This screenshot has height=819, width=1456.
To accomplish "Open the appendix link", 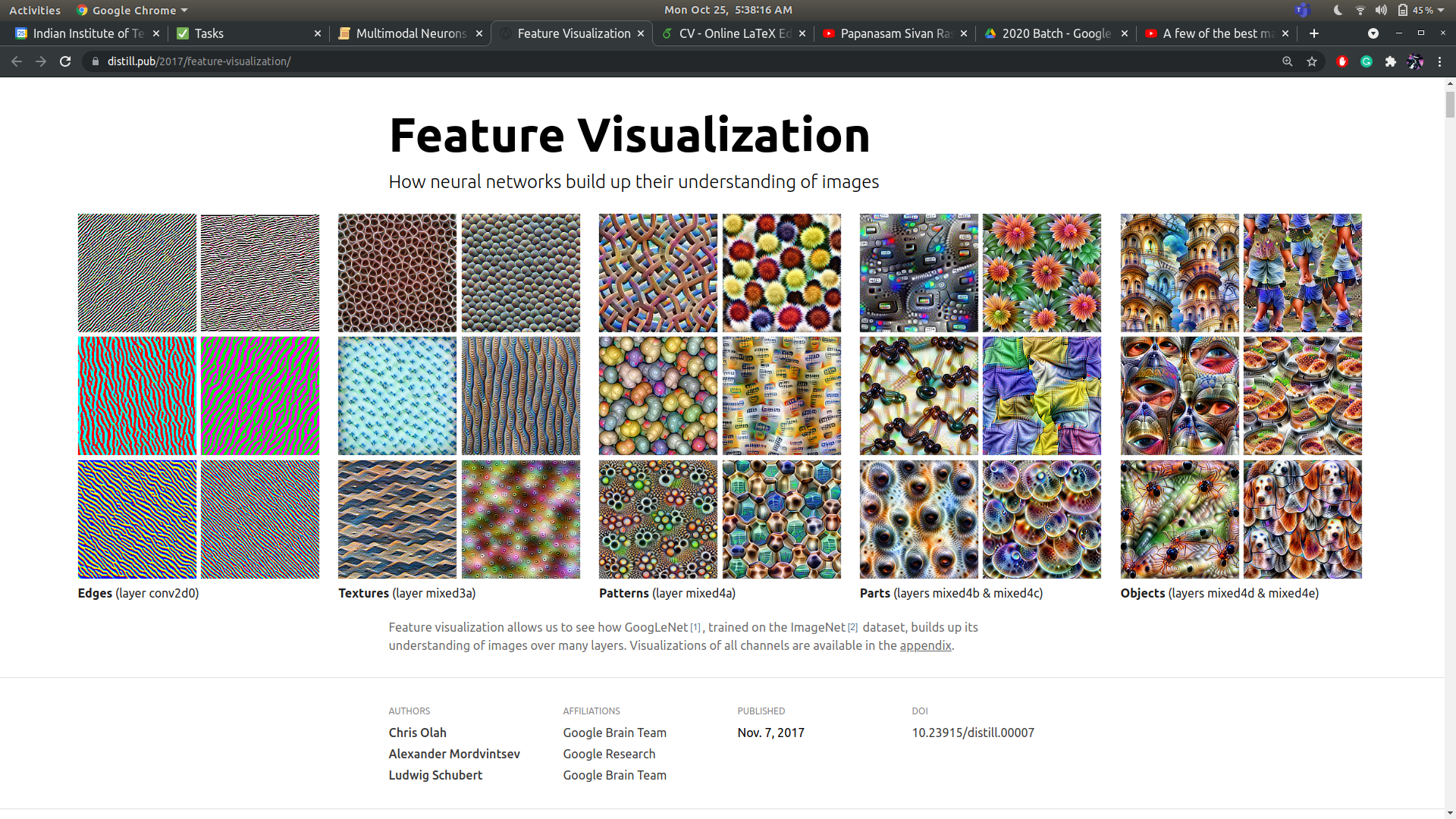I will coord(925,645).
